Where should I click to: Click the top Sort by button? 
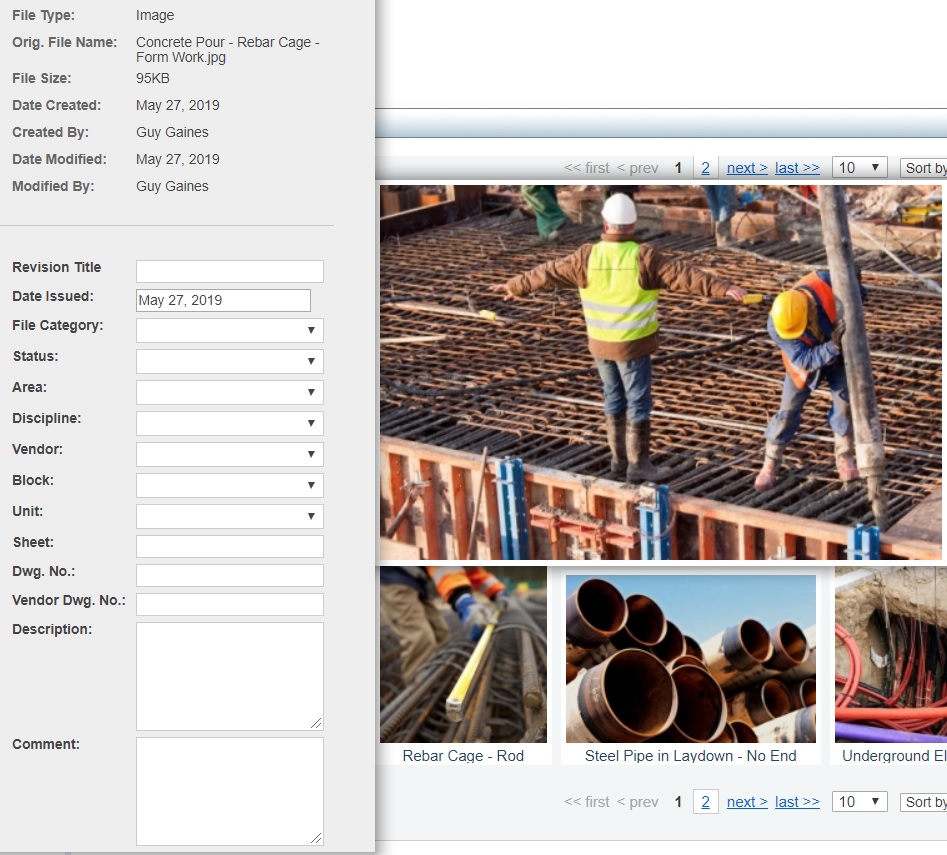click(x=924, y=168)
